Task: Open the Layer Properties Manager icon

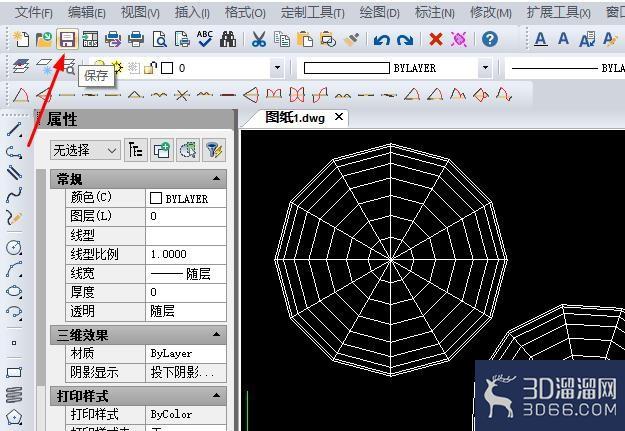Action: (21, 67)
